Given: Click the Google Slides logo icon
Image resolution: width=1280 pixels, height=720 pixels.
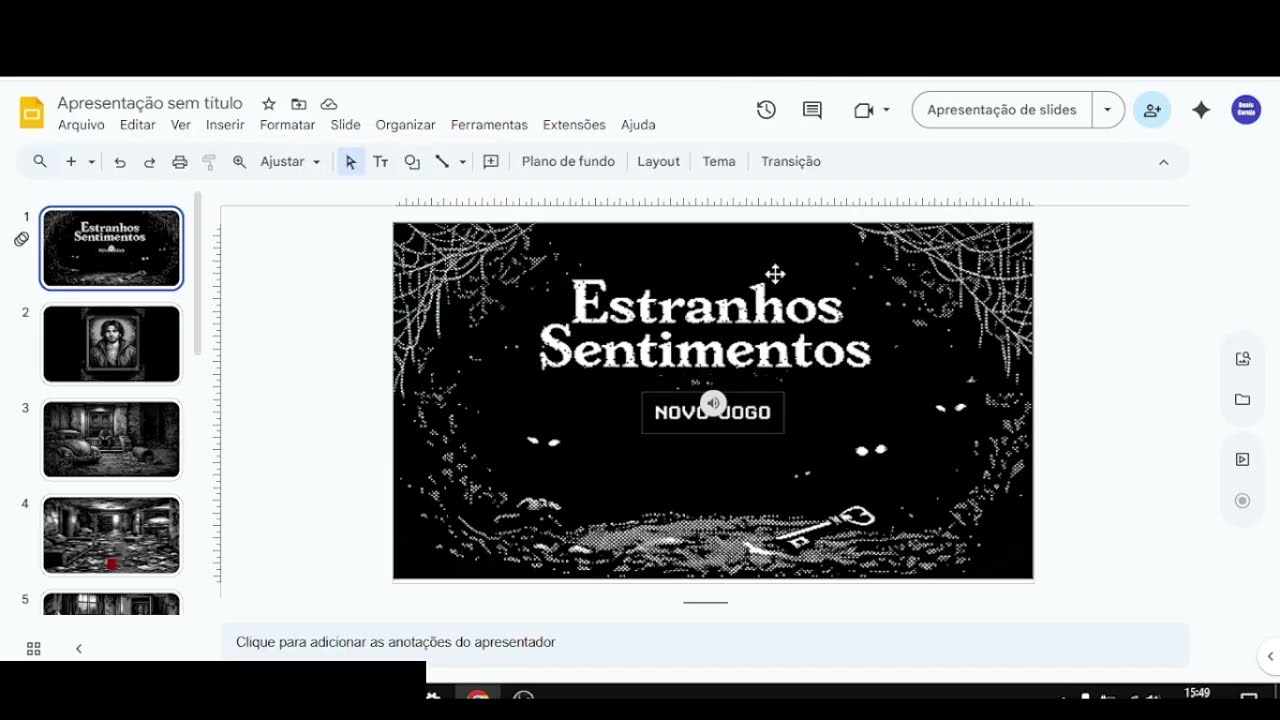Looking at the screenshot, I should click(32, 113).
